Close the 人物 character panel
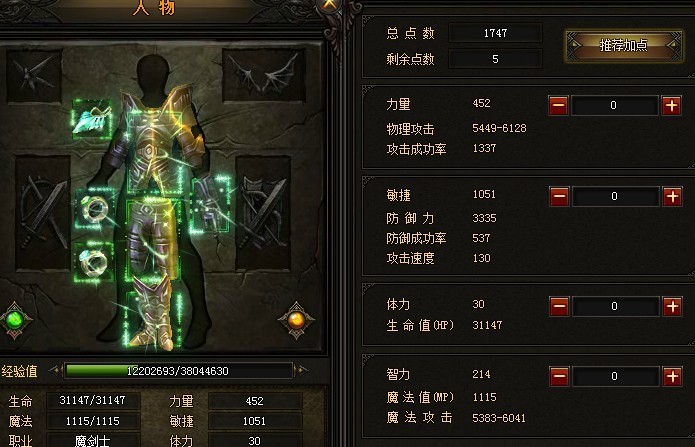The image size is (695, 447). 329,5
